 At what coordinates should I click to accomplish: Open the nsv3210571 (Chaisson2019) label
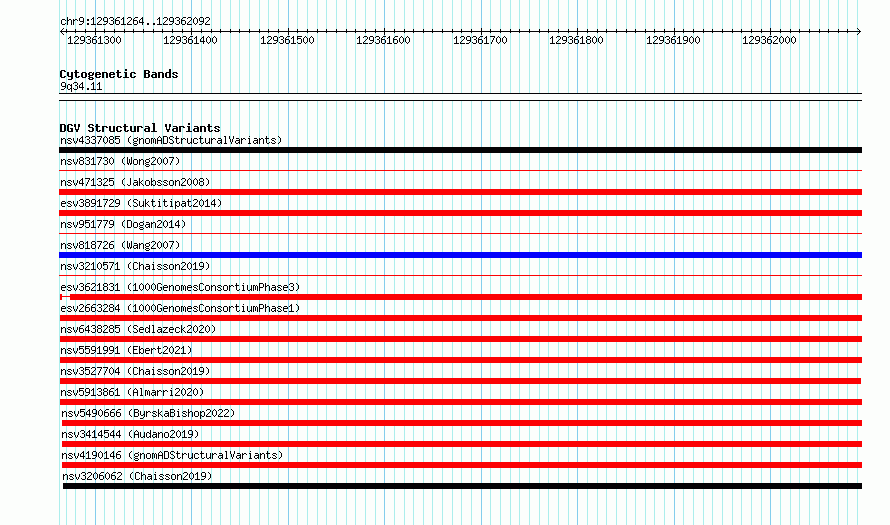(135, 266)
